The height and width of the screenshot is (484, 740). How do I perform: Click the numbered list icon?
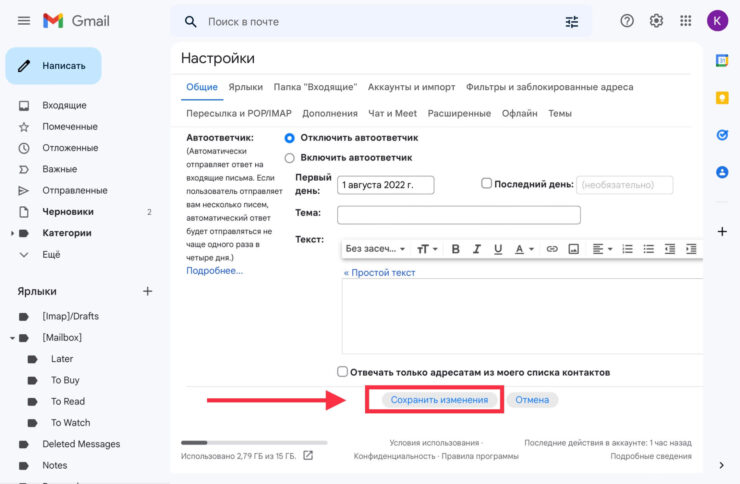pyautogui.click(x=627, y=249)
